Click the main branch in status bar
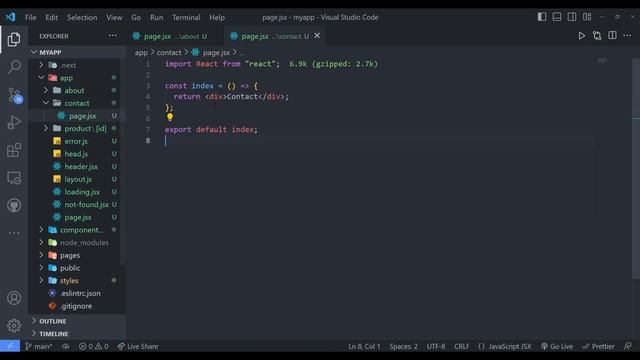Image resolution: width=640 pixels, height=360 pixels. [x=39, y=346]
